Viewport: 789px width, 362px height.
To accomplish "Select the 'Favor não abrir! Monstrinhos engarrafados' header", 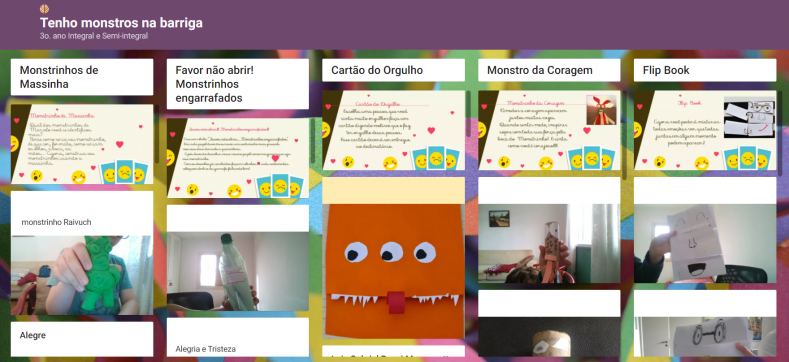I will tap(238, 84).
